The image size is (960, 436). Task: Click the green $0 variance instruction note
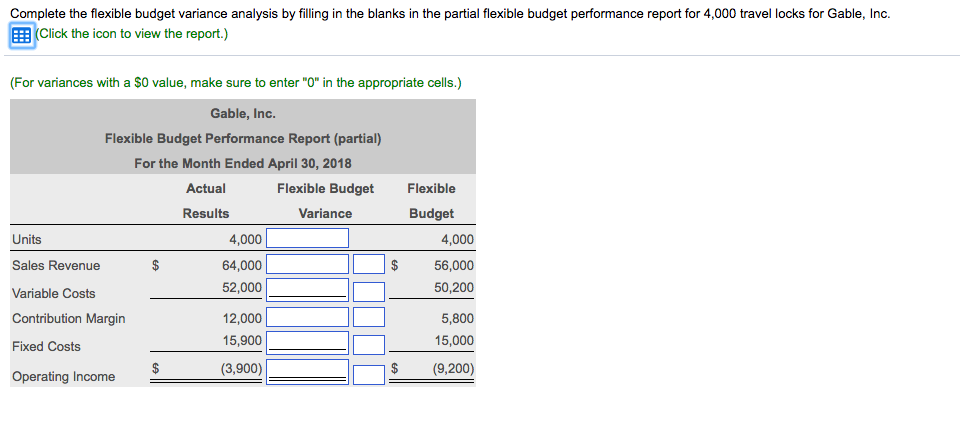[236, 83]
